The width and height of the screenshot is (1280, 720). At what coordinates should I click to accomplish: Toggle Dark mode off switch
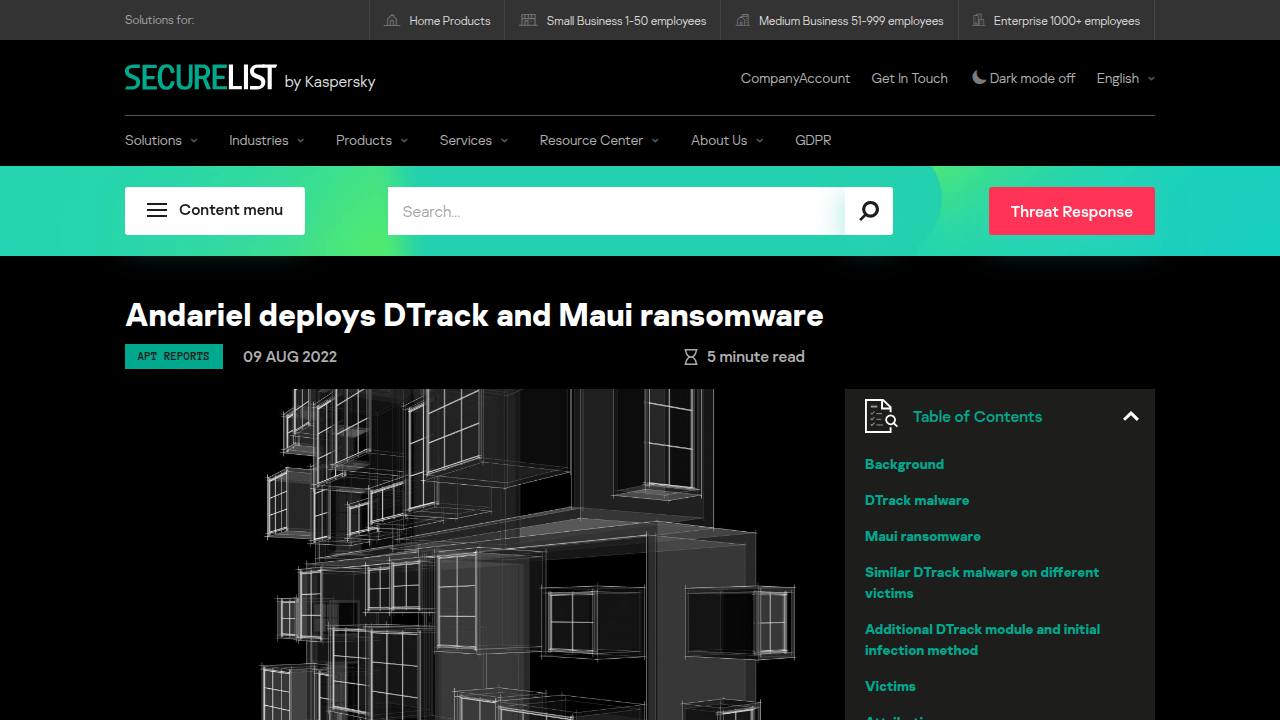coord(1023,78)
